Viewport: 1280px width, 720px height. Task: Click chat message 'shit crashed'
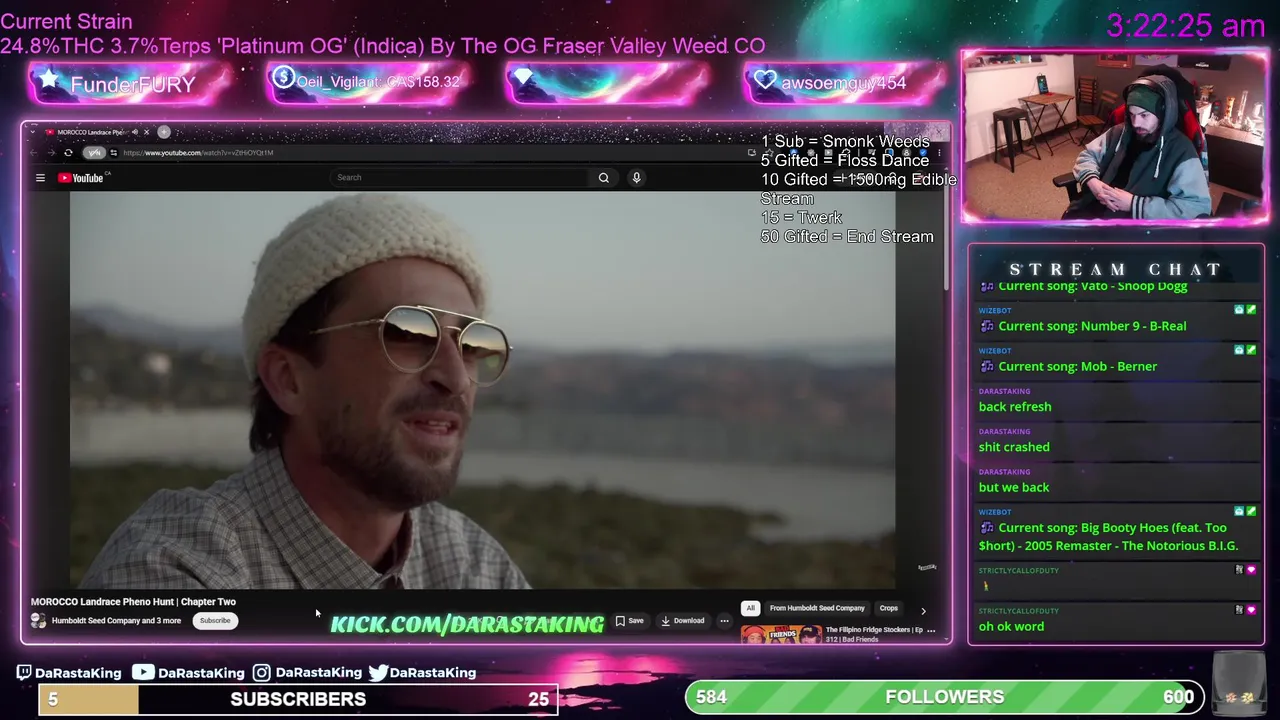(1014, 447)
